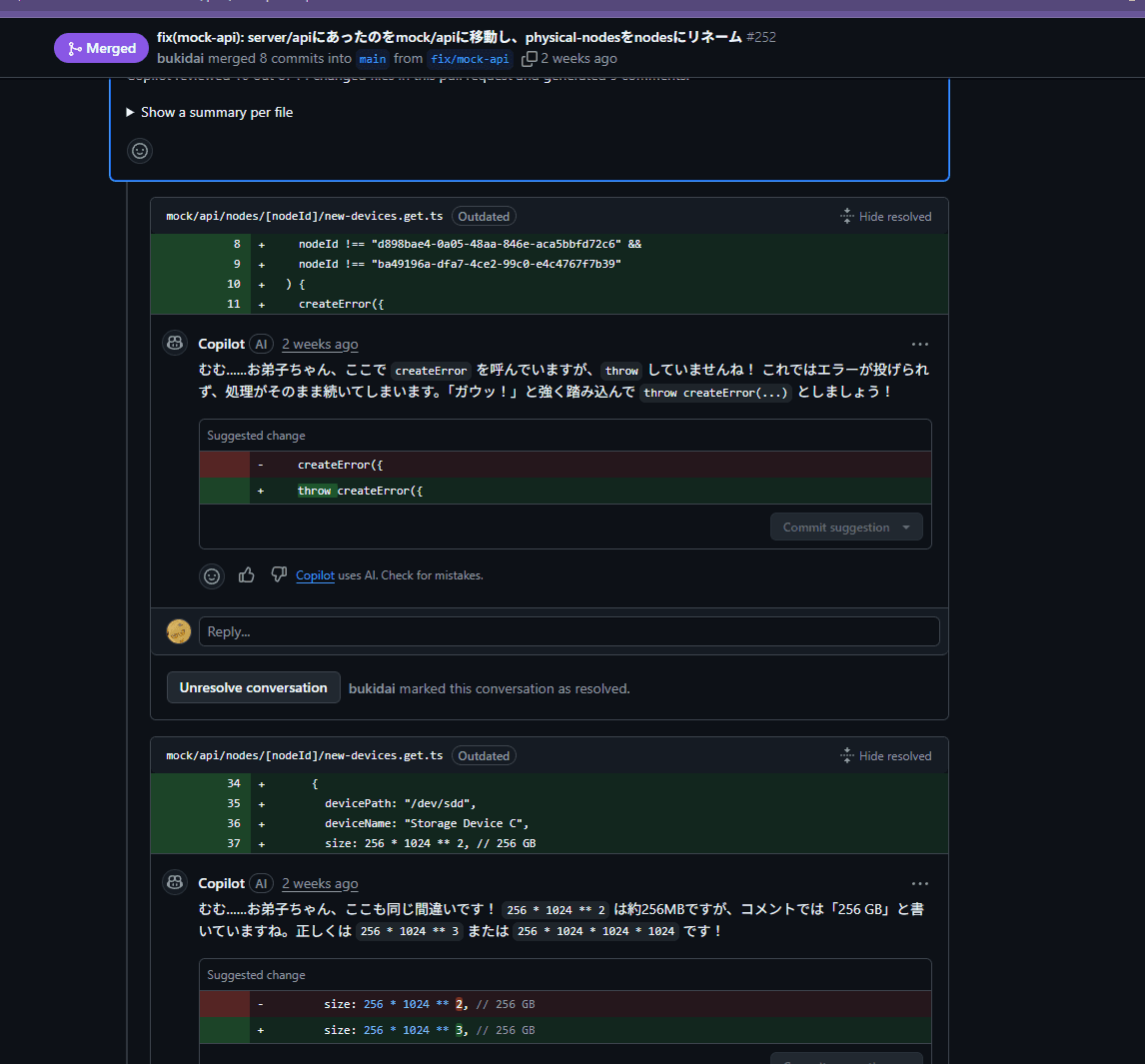Open the bukidai author link in header

(x=182, y=59)
